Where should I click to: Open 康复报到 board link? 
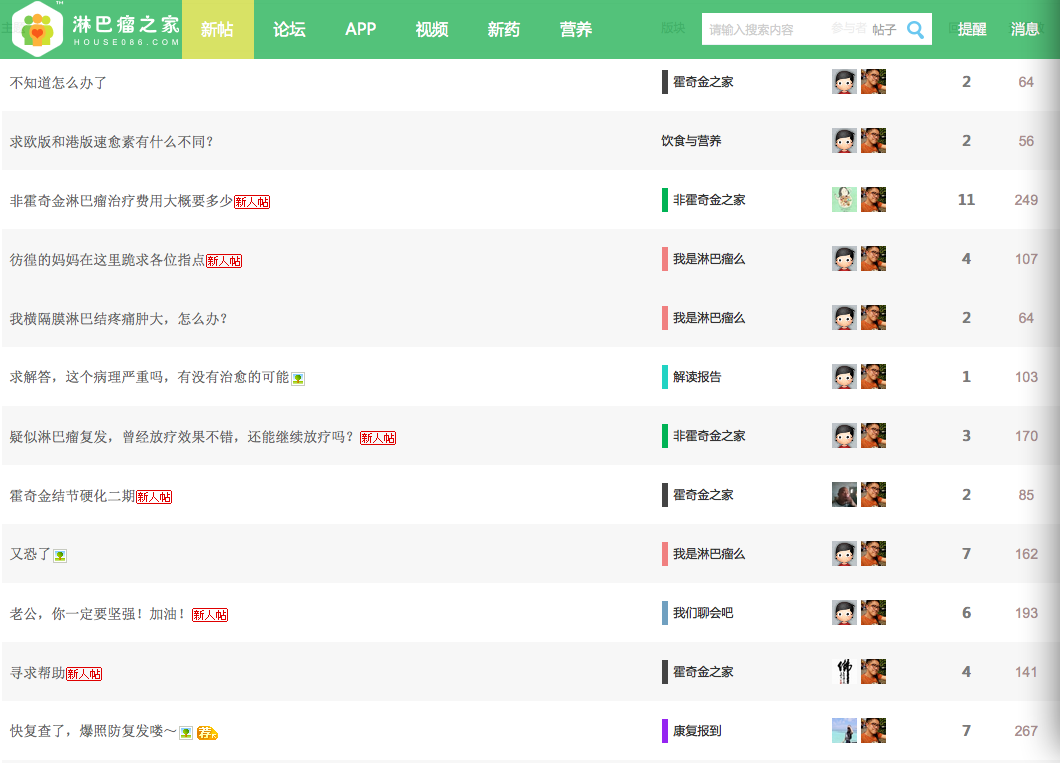(x=697, y=731)
